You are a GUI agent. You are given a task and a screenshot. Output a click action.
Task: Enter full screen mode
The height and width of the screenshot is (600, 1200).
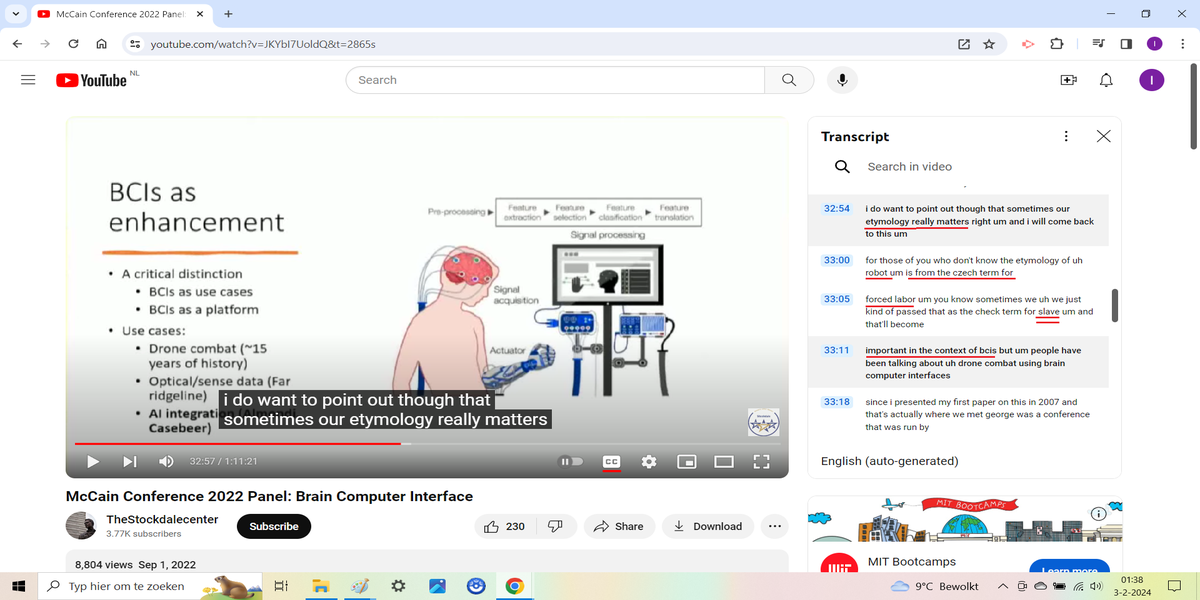pos(761,461)
